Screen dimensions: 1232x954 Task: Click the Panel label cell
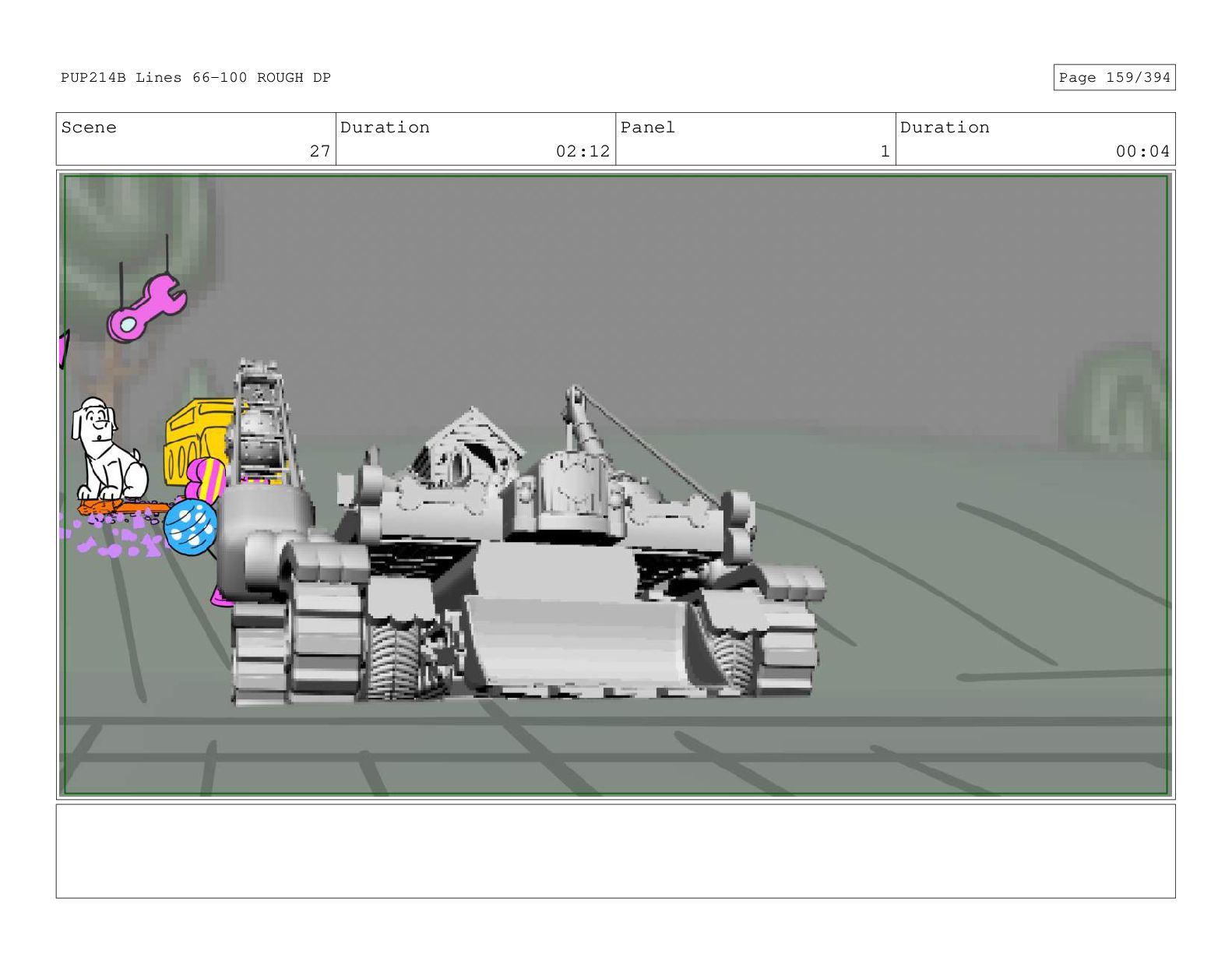tap(755, 139)
